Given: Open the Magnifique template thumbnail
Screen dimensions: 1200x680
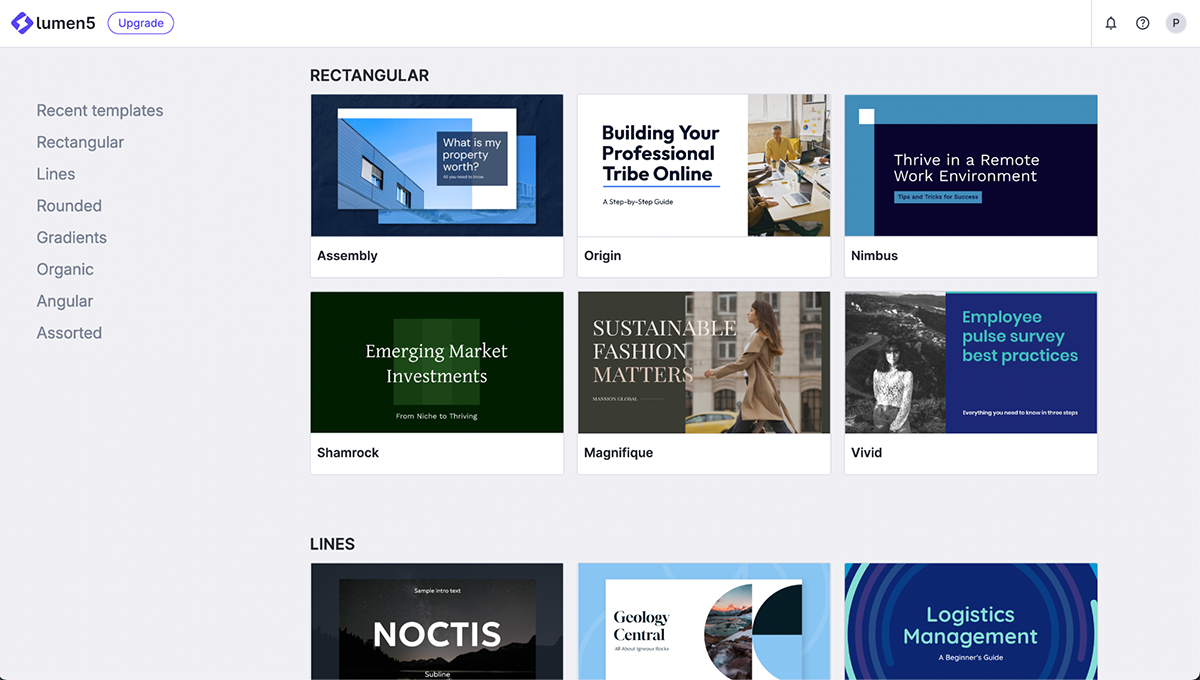Looking at the screenshot, I should [704, 363].
